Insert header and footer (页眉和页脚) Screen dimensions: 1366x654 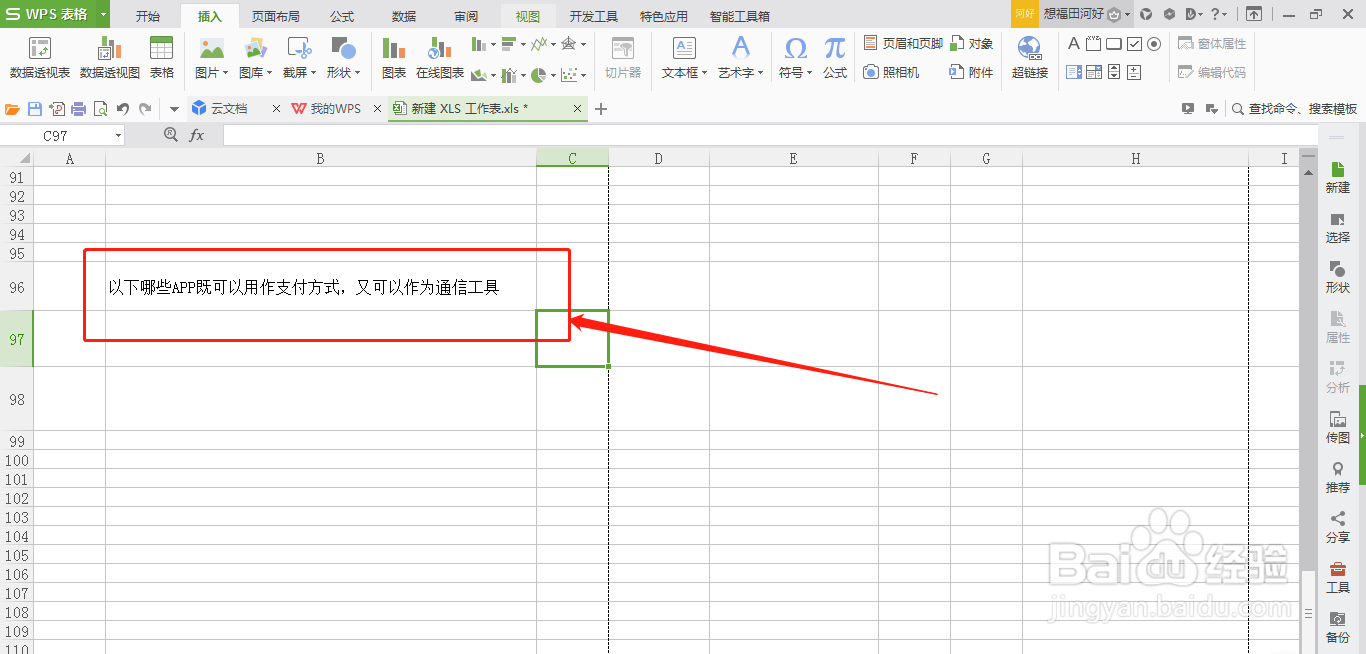tap(903, 44)
